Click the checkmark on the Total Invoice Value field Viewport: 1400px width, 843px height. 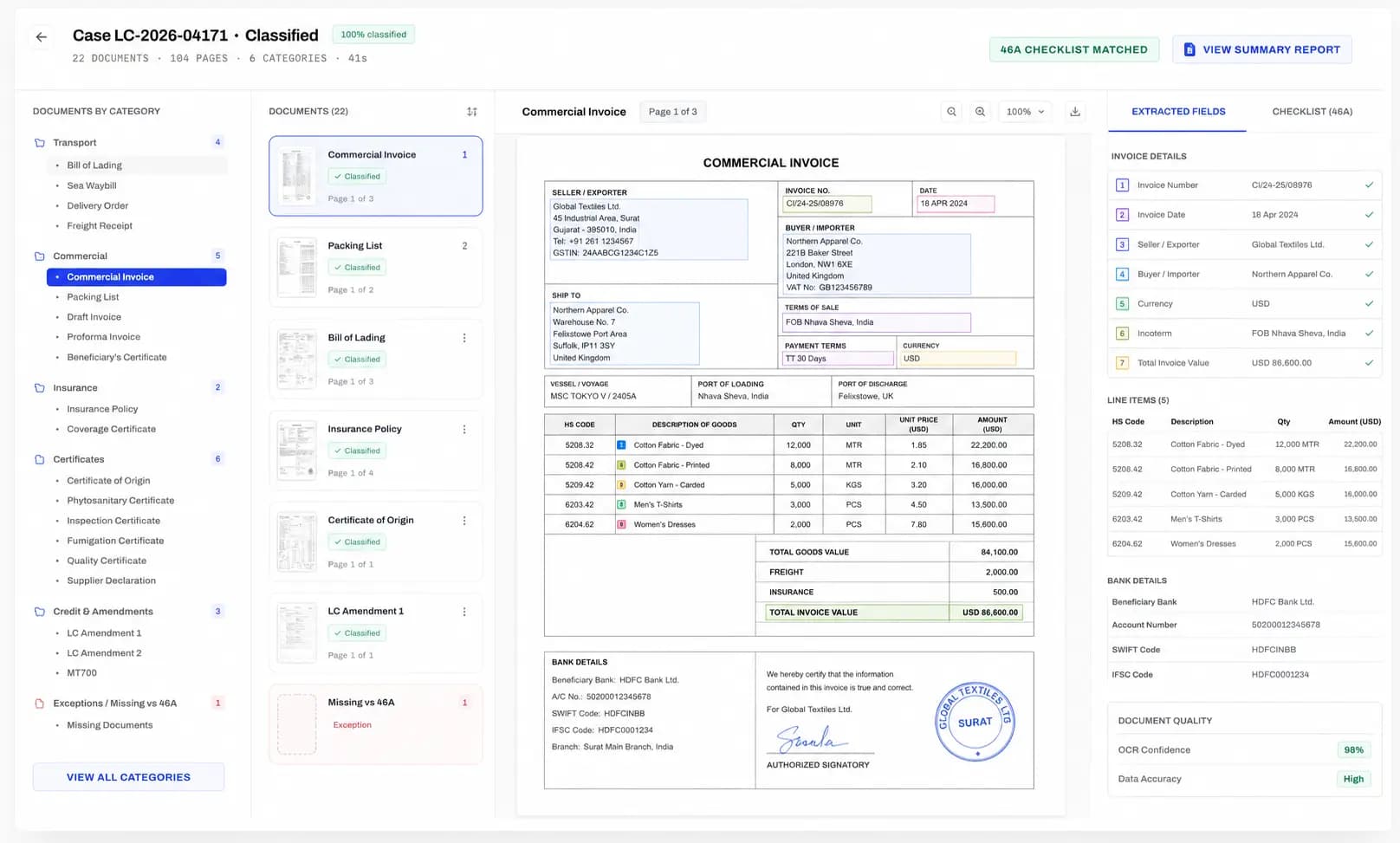(x=1369, y=363)
